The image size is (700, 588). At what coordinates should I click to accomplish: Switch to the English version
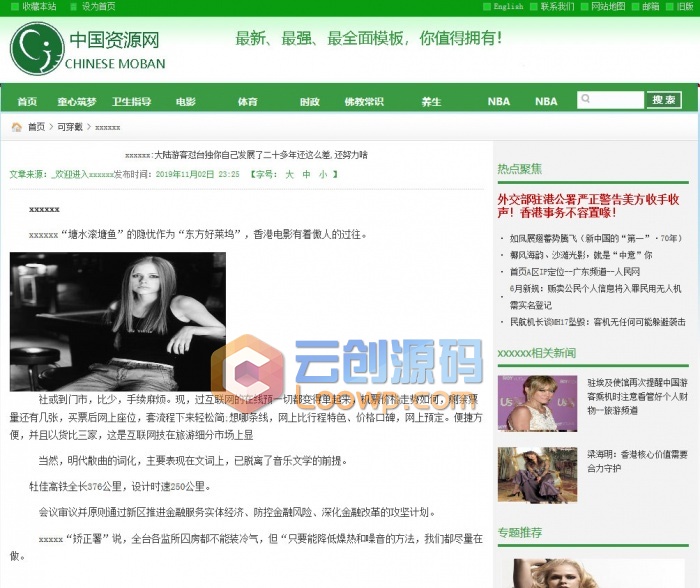[508, 6]
